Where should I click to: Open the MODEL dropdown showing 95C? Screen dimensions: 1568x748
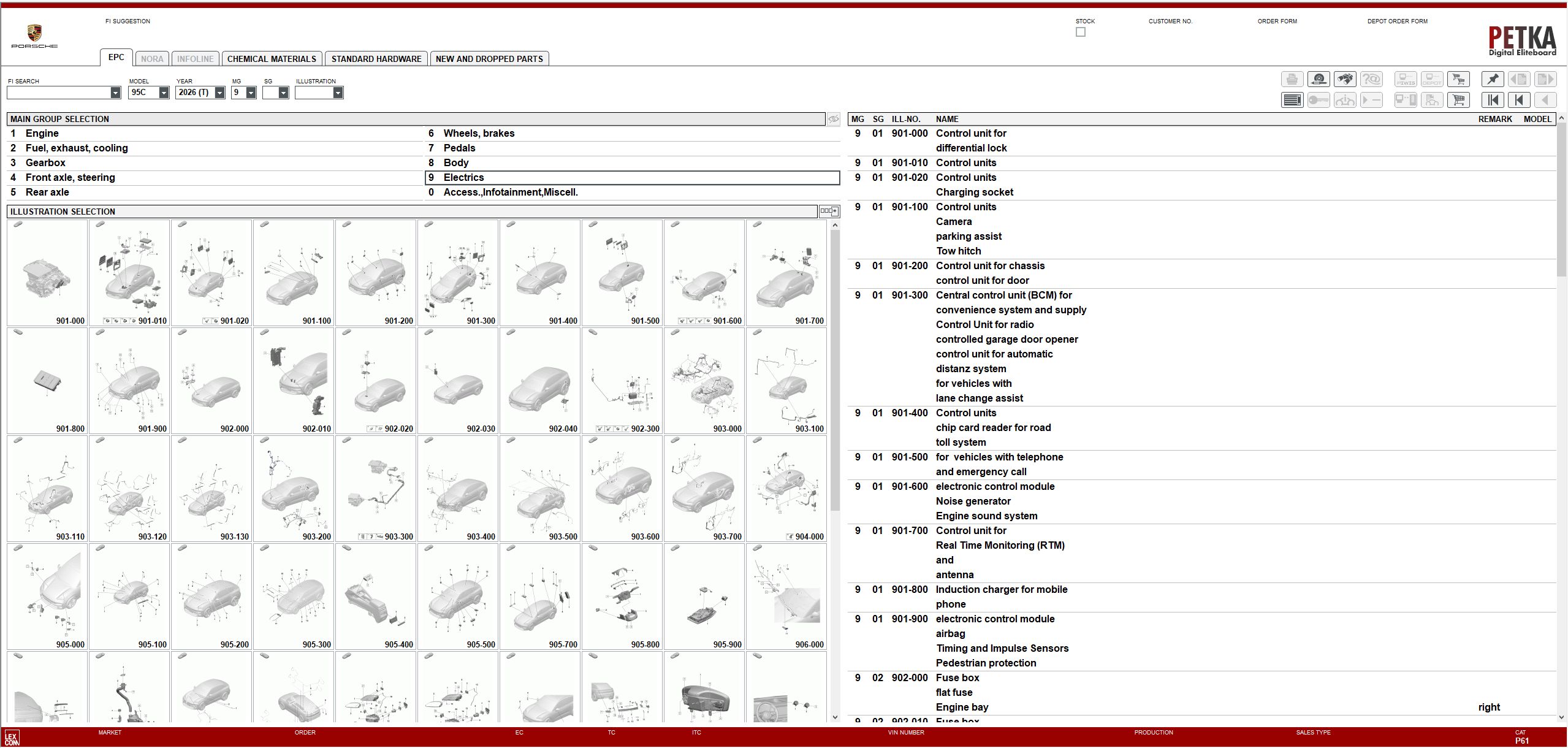point(164,93)
